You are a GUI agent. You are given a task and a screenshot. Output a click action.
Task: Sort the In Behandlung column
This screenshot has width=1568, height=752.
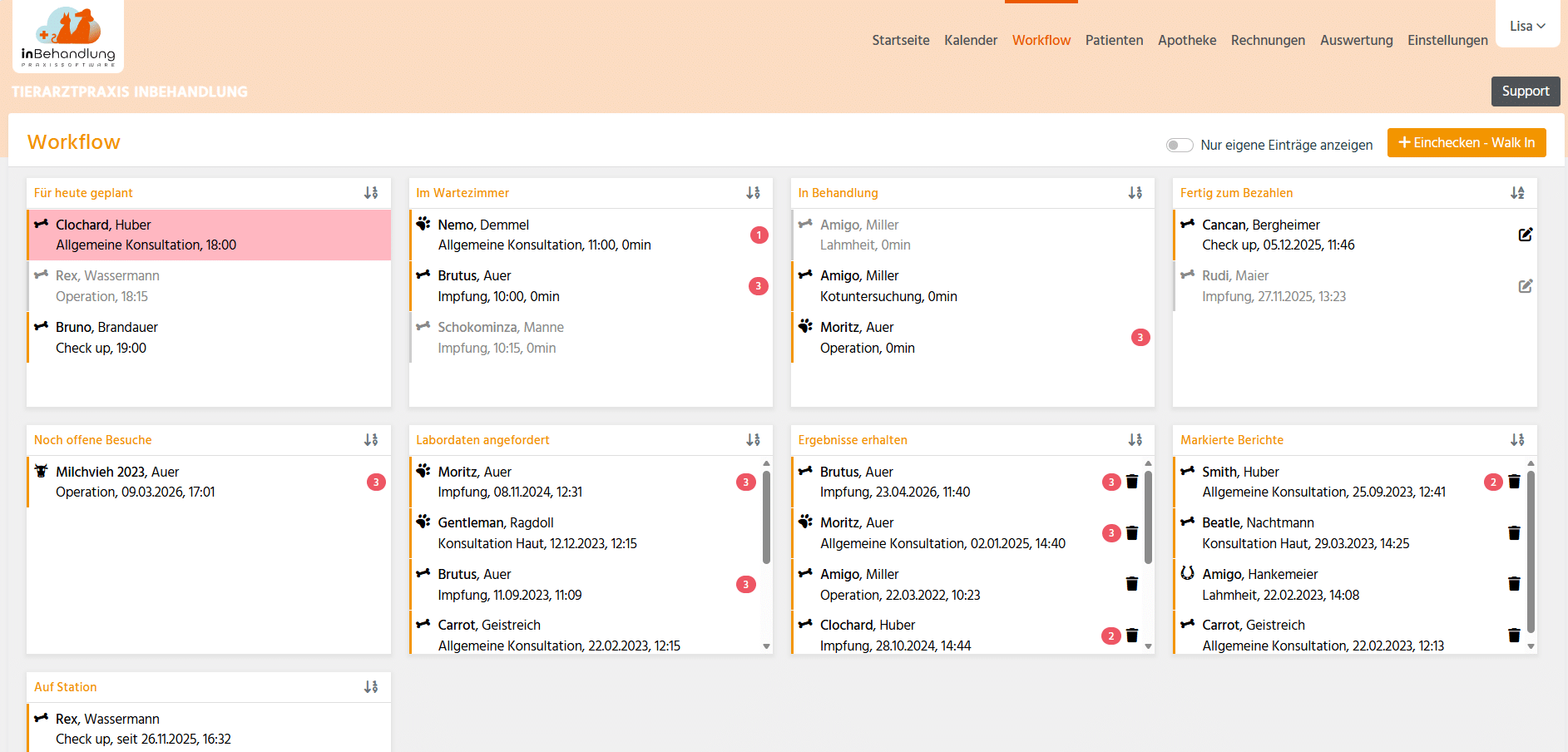coord(1135,193)
